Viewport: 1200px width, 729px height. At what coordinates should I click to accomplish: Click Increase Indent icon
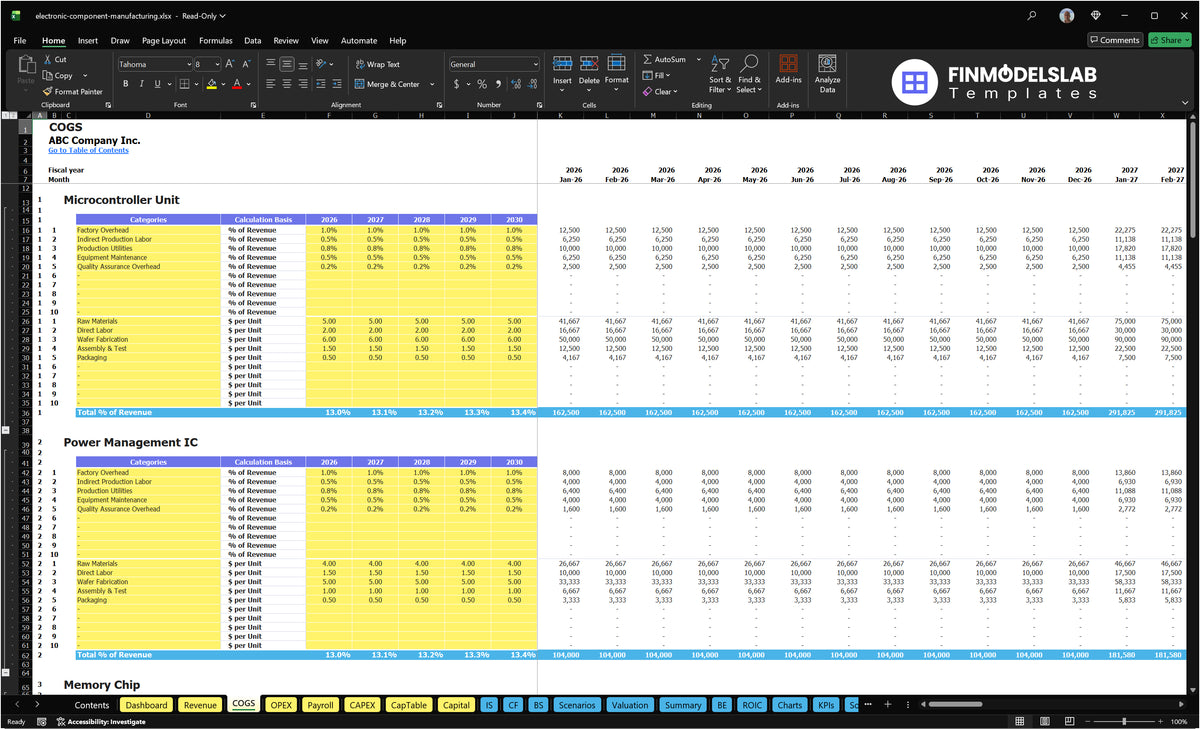[x=337, y=84]
